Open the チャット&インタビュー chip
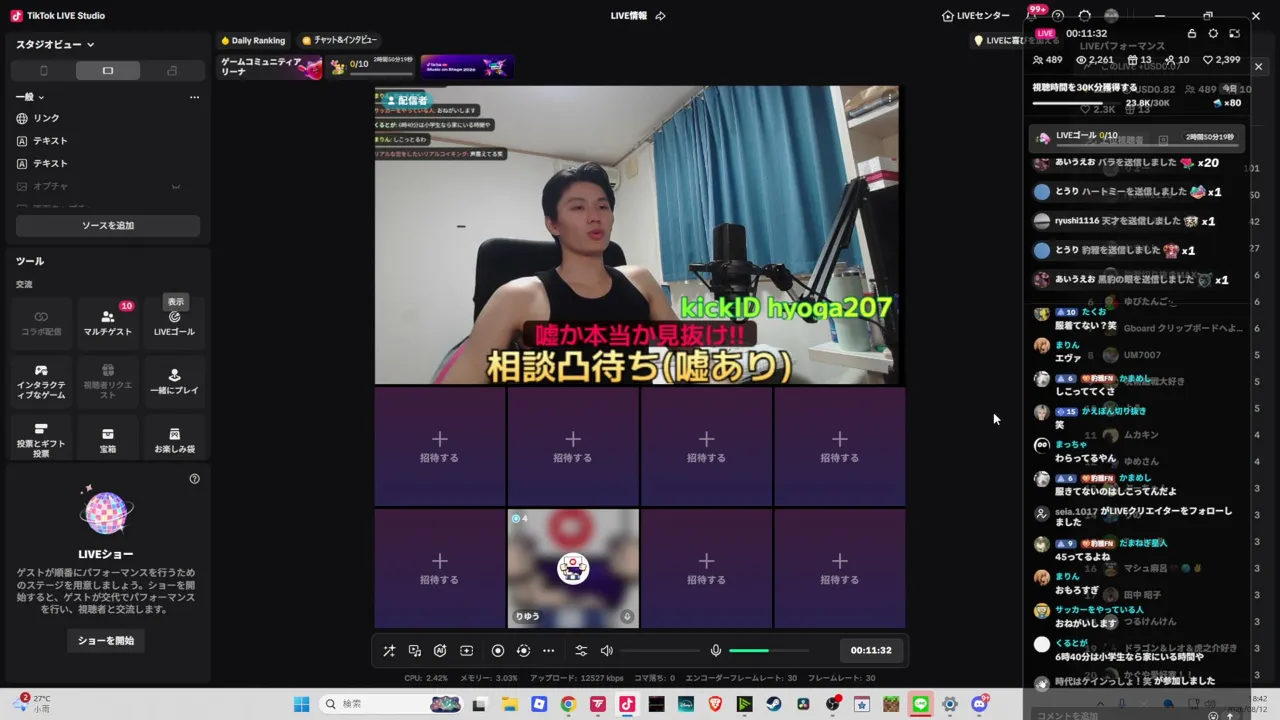 340,41
